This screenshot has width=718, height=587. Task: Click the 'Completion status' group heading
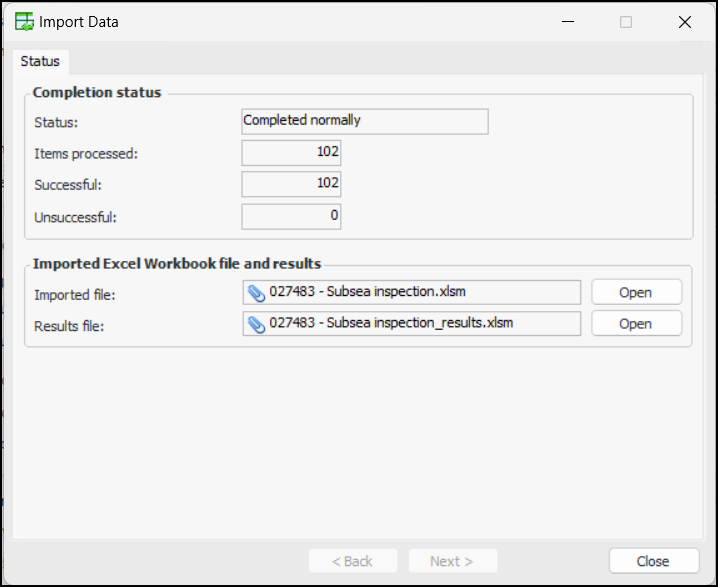(x=97, y=92)
